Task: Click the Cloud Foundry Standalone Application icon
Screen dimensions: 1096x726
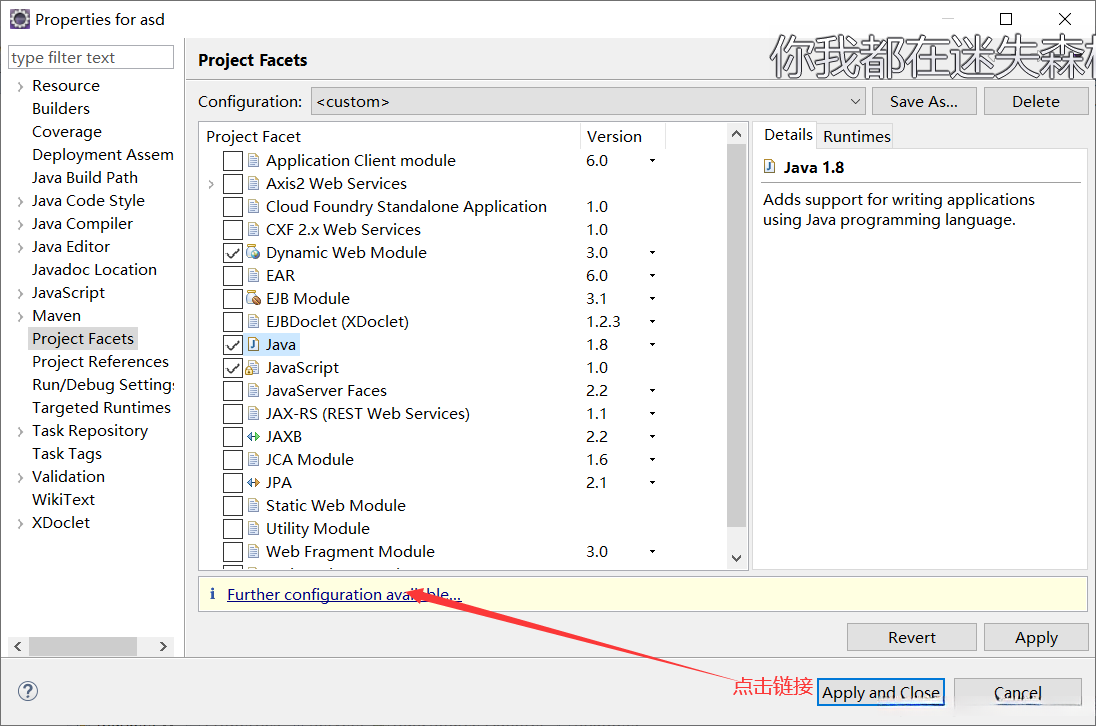Action: pyautogui.click(x=253, y=207)
